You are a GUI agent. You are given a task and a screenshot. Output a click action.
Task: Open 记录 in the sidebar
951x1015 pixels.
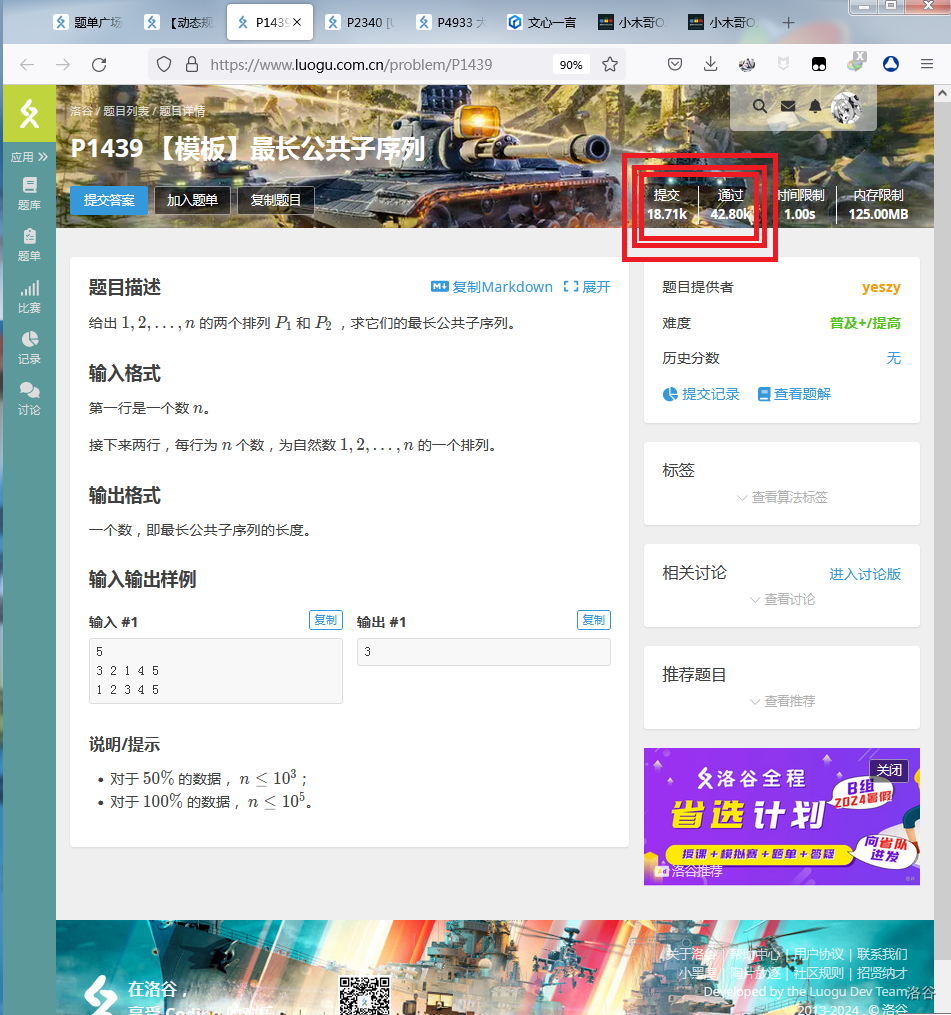(29, 347)
